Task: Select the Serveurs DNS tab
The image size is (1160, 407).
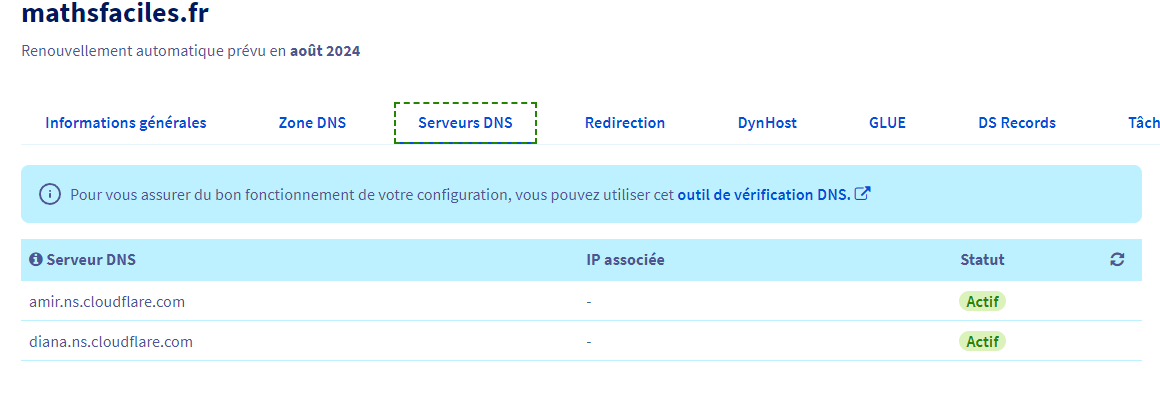Action: coord(465,123)
